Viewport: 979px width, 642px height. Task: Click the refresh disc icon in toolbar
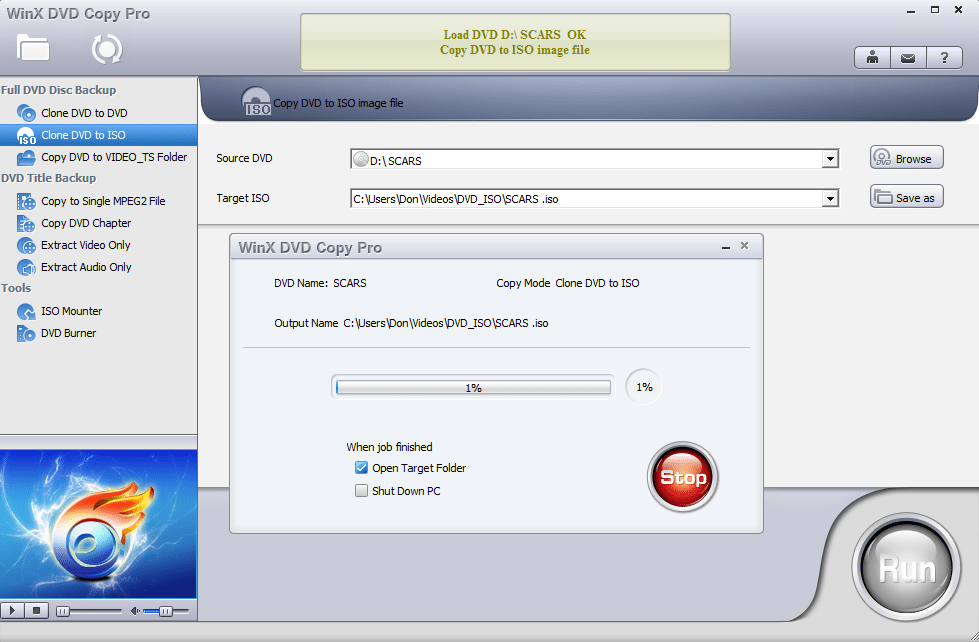point(107,49)
